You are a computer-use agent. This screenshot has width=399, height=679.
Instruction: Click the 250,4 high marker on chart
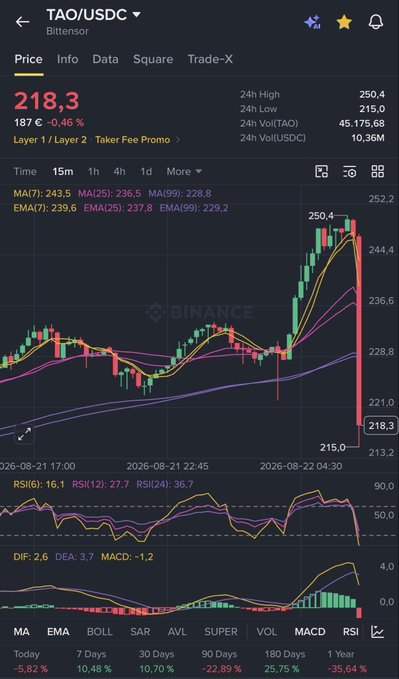pyautogui.click(x=321, y=216)
